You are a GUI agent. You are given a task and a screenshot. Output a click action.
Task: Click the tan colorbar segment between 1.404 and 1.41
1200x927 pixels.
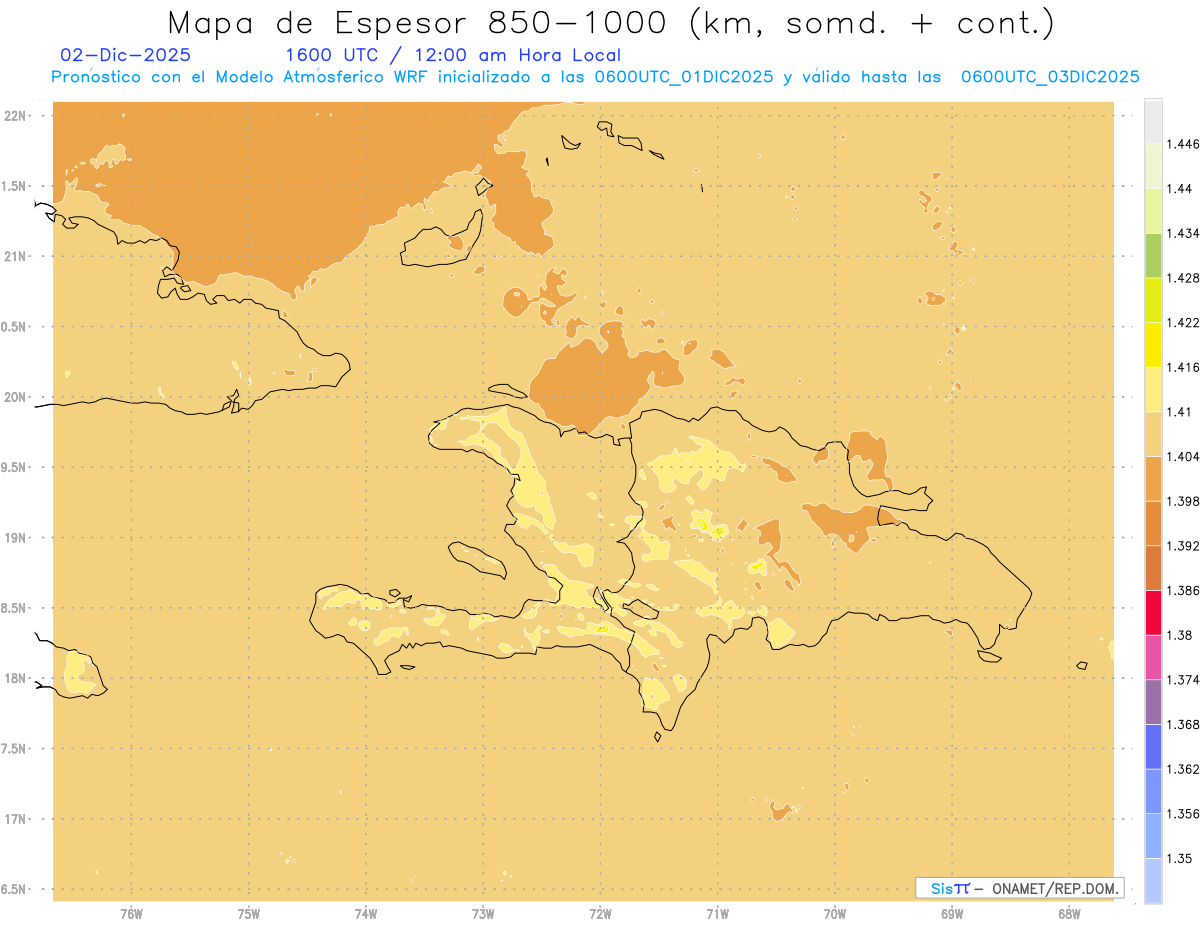[1153, 433]
